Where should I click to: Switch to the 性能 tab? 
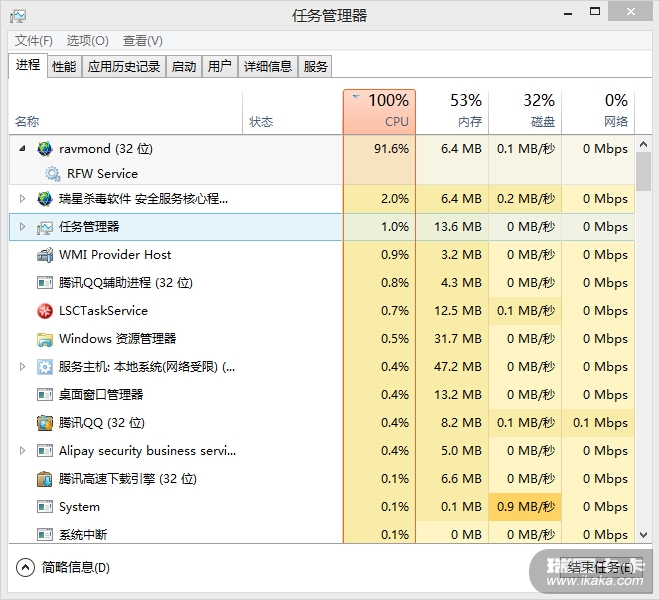pos(64,67)
